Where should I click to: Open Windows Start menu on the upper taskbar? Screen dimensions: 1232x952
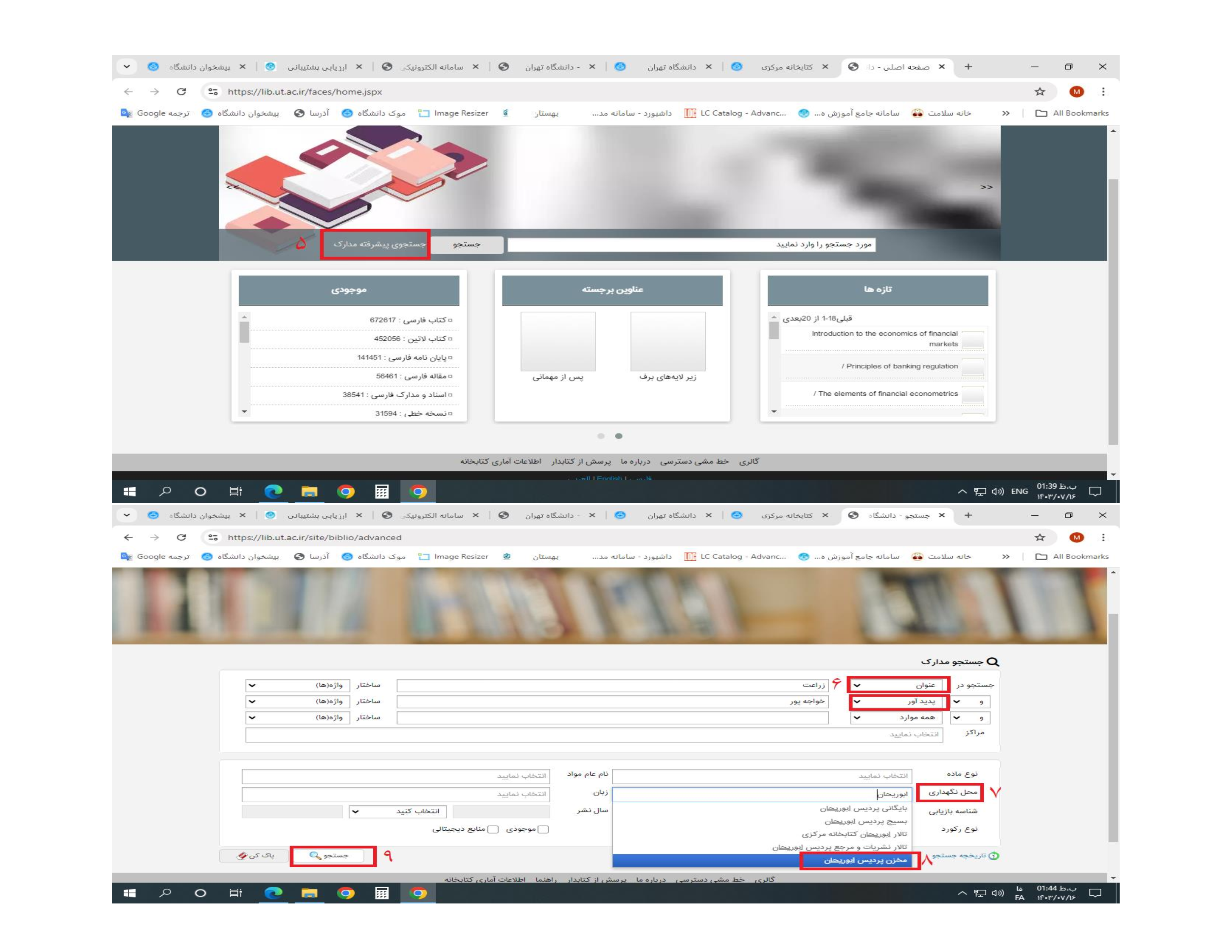[129, 491]
